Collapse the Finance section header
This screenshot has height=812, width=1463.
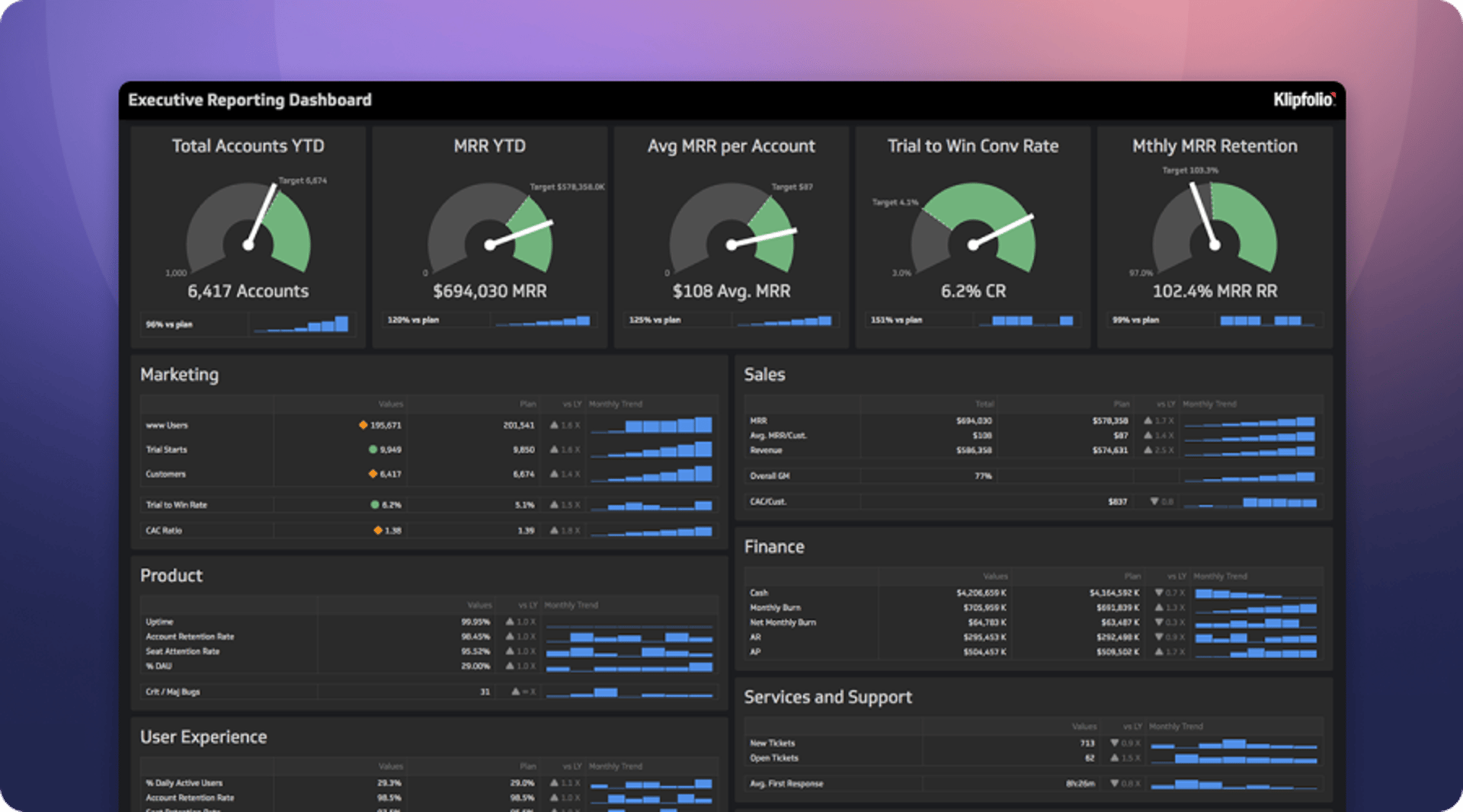pos(774,546)
